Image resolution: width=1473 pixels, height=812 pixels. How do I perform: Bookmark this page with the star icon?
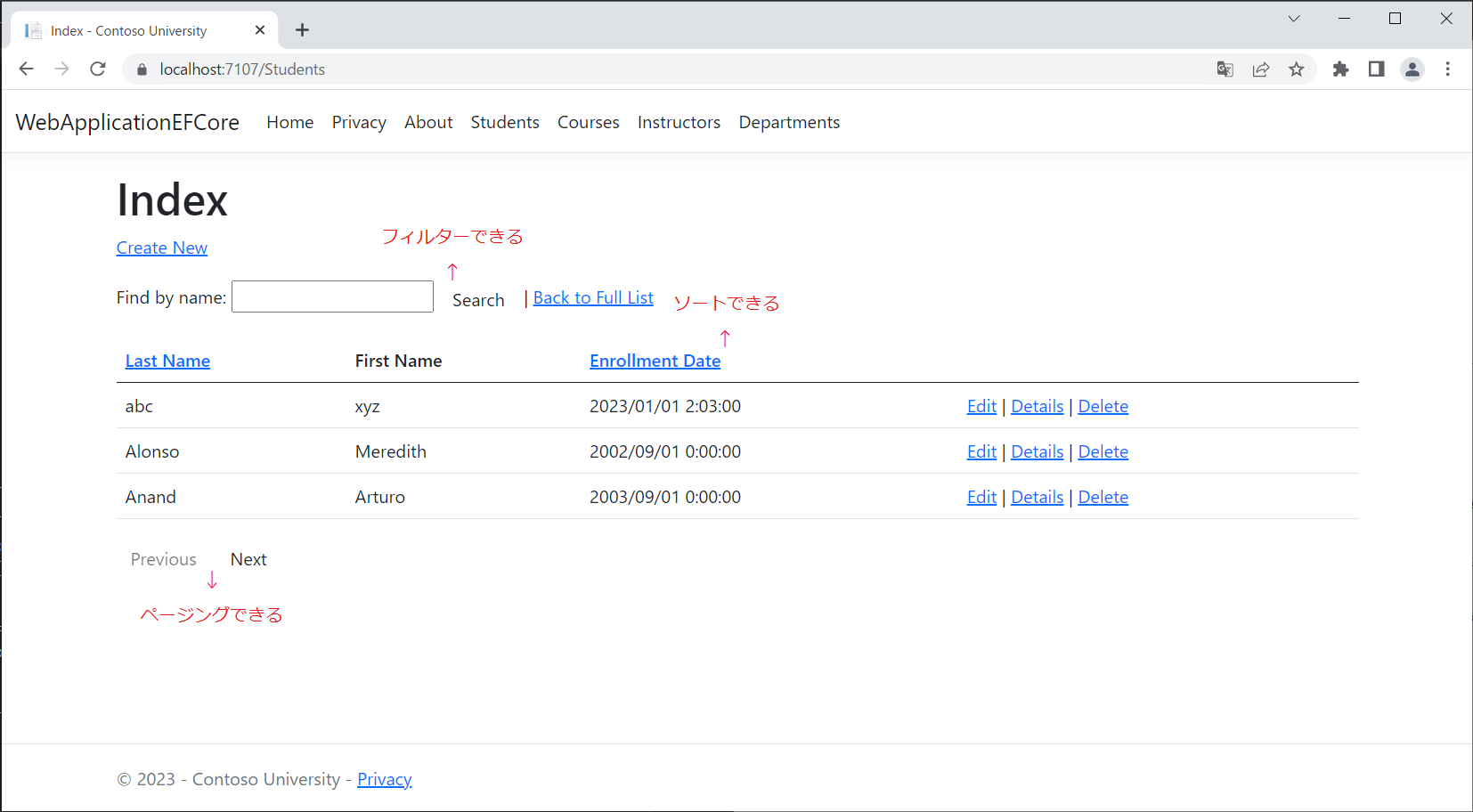click(x=1296, y=69)
